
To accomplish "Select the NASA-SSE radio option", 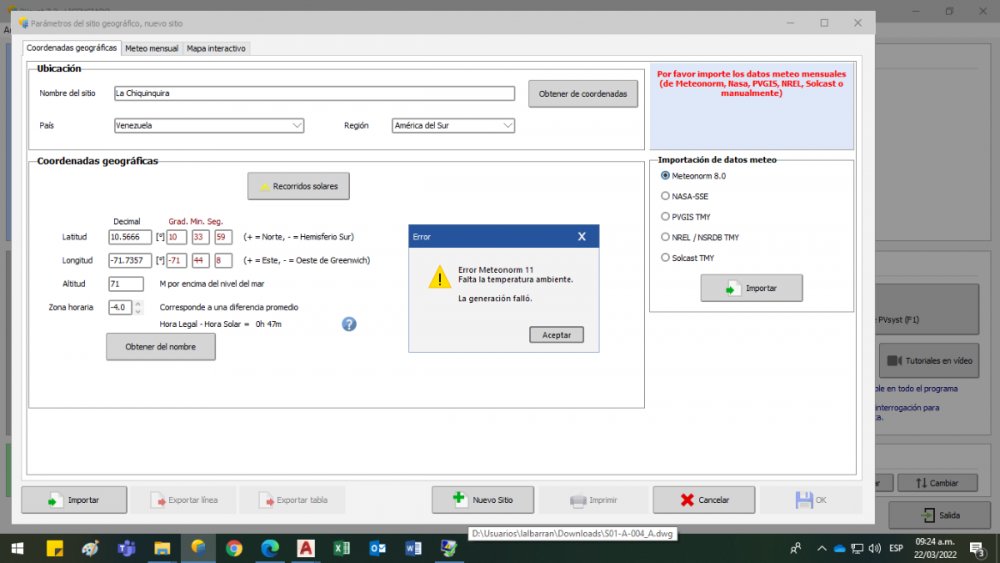I will pyautogui.click(x=666, y=196).
